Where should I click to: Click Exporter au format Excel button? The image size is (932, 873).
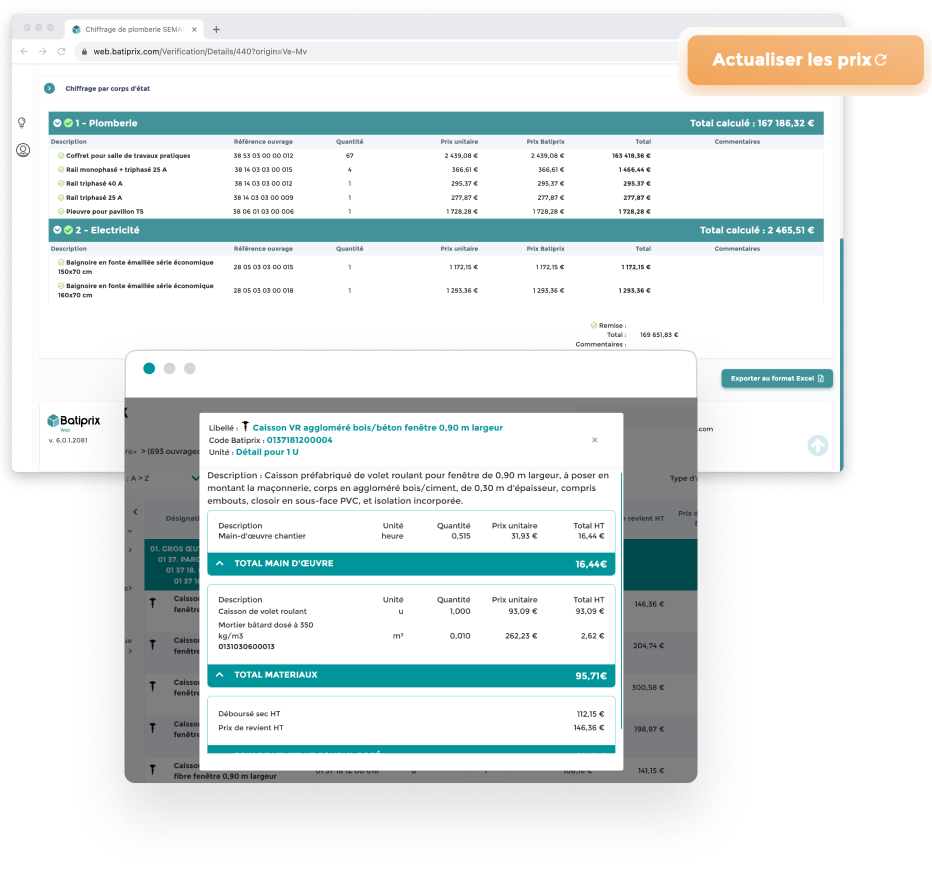click(x=777, y=378)
